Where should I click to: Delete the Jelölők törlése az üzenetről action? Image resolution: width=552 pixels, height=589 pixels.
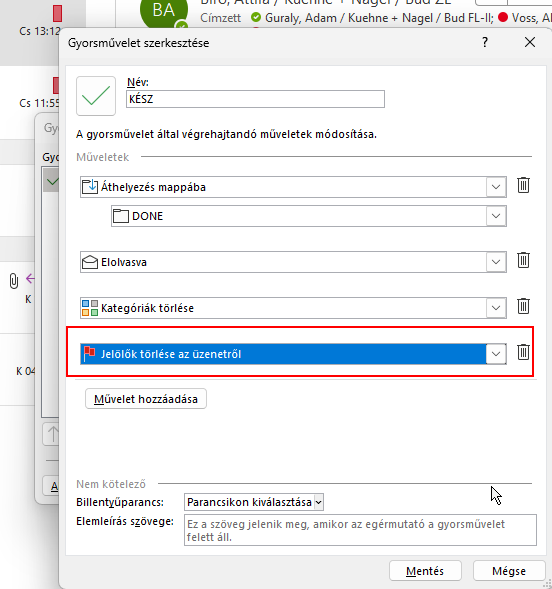click(523, 352)
